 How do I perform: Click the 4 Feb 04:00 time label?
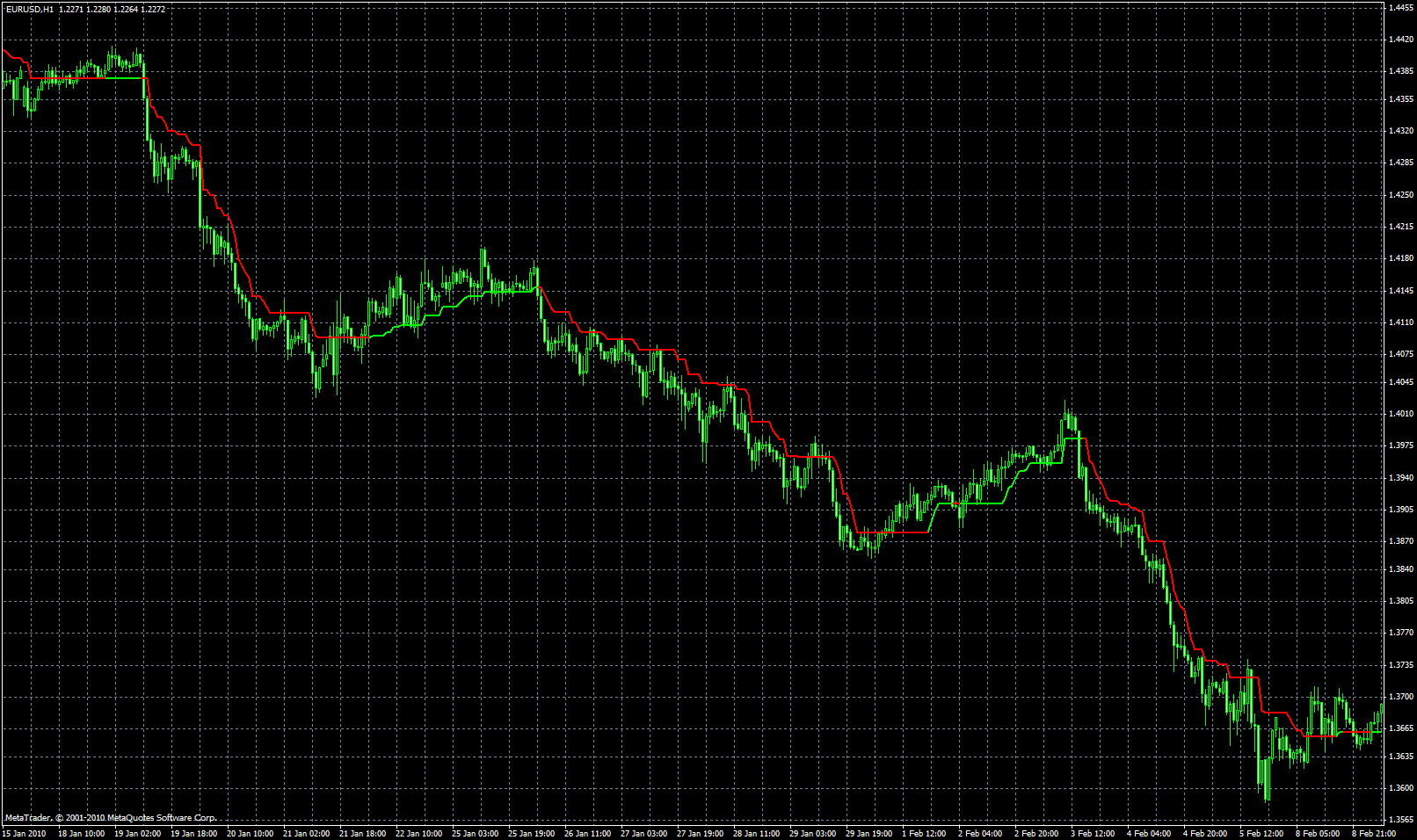pos(1149,833)
